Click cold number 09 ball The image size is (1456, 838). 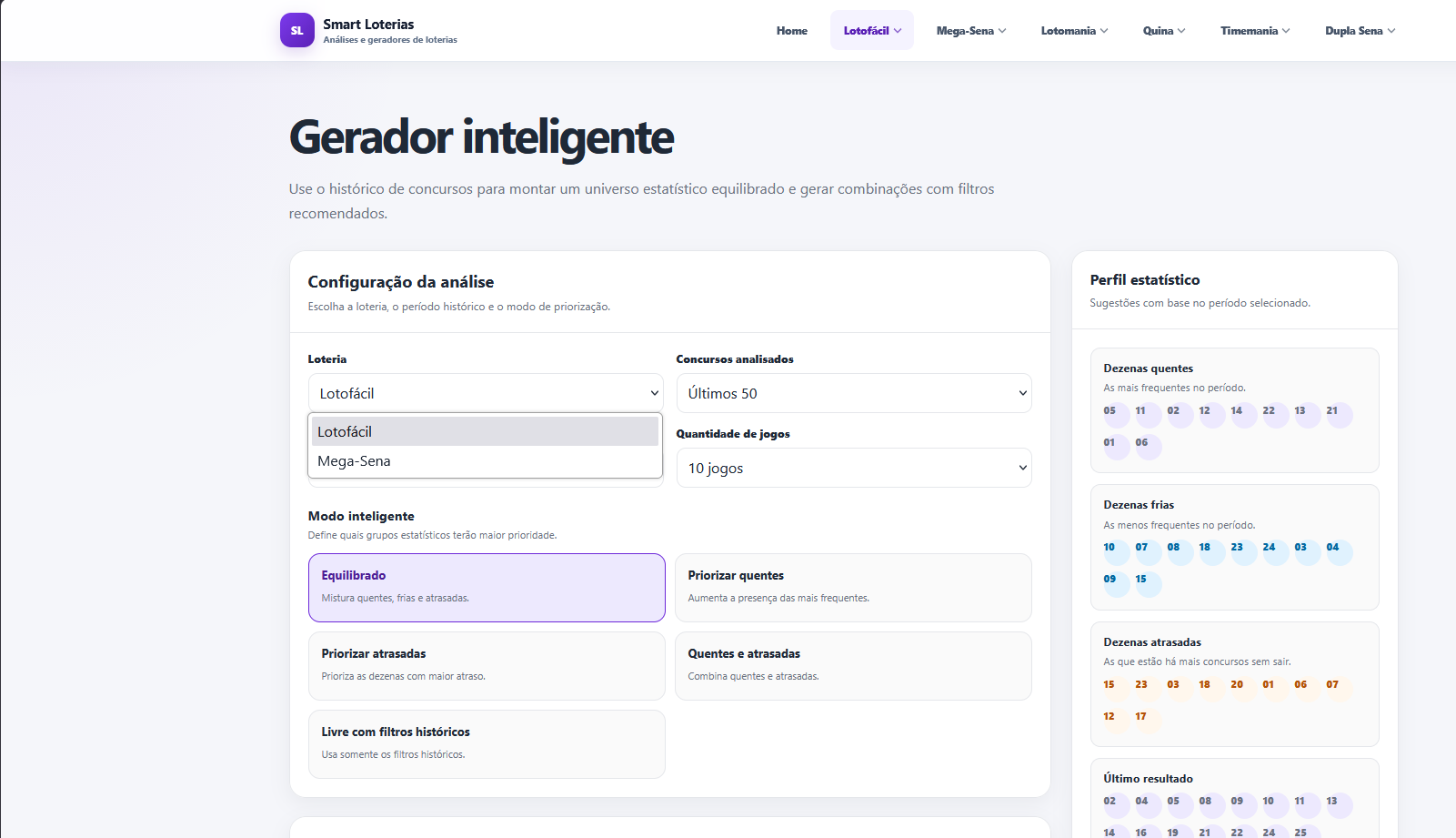[1116, 583]
